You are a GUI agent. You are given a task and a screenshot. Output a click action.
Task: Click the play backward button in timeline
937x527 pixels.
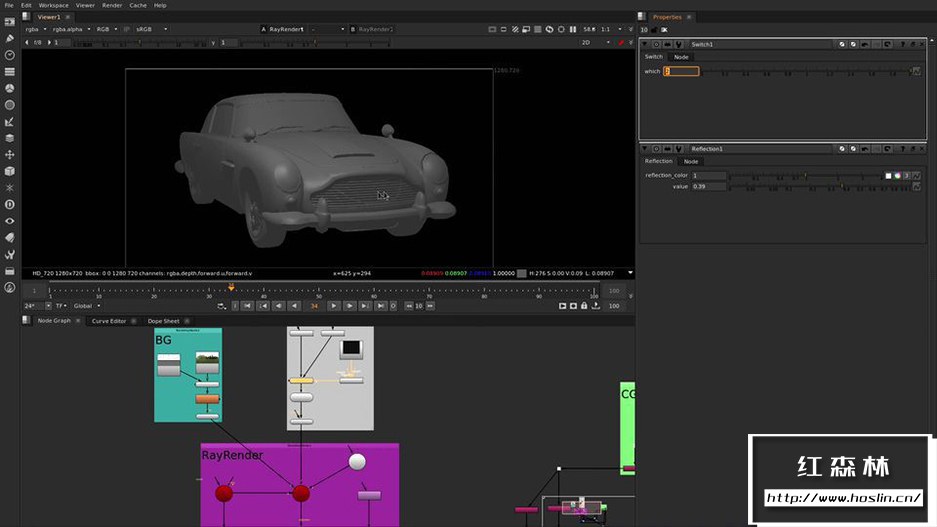tap(294, 306)
